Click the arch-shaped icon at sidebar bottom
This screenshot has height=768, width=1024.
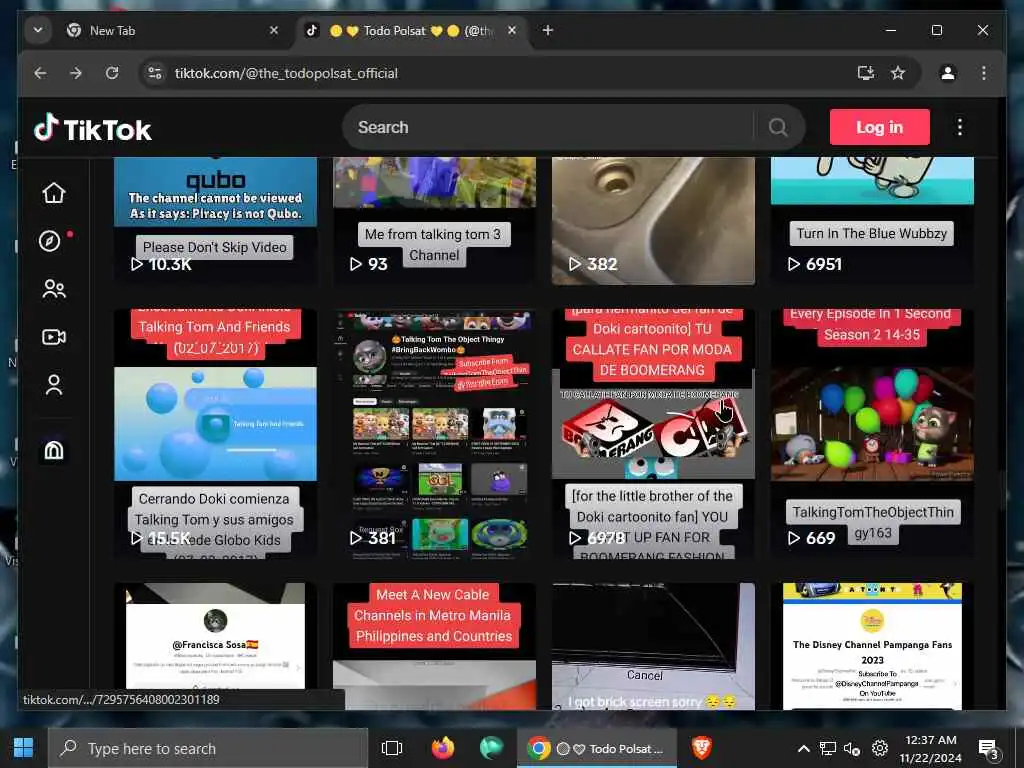(x=54, y=450)
